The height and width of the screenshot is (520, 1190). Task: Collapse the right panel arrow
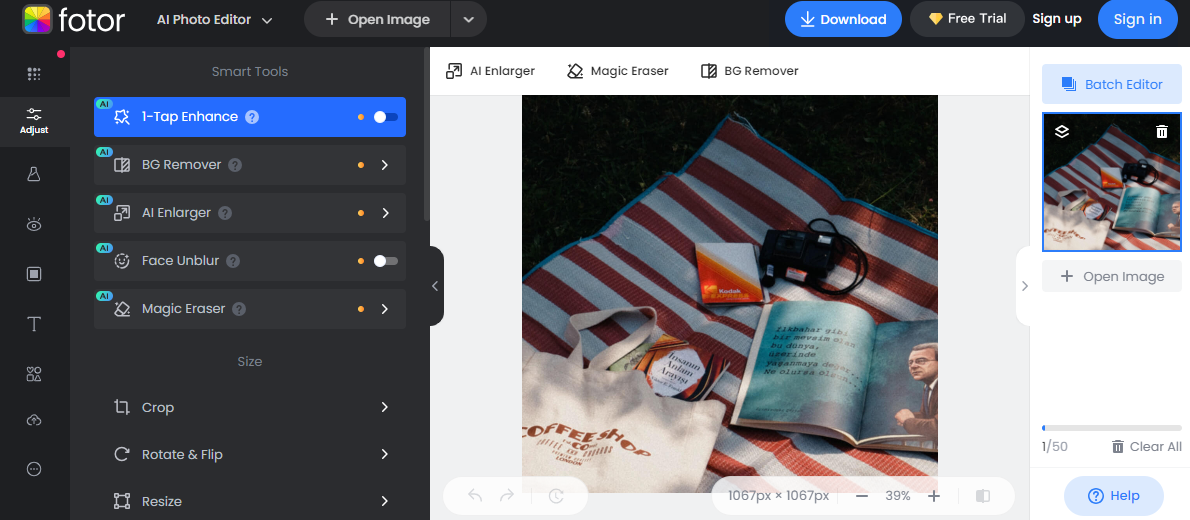[1024, 286]
